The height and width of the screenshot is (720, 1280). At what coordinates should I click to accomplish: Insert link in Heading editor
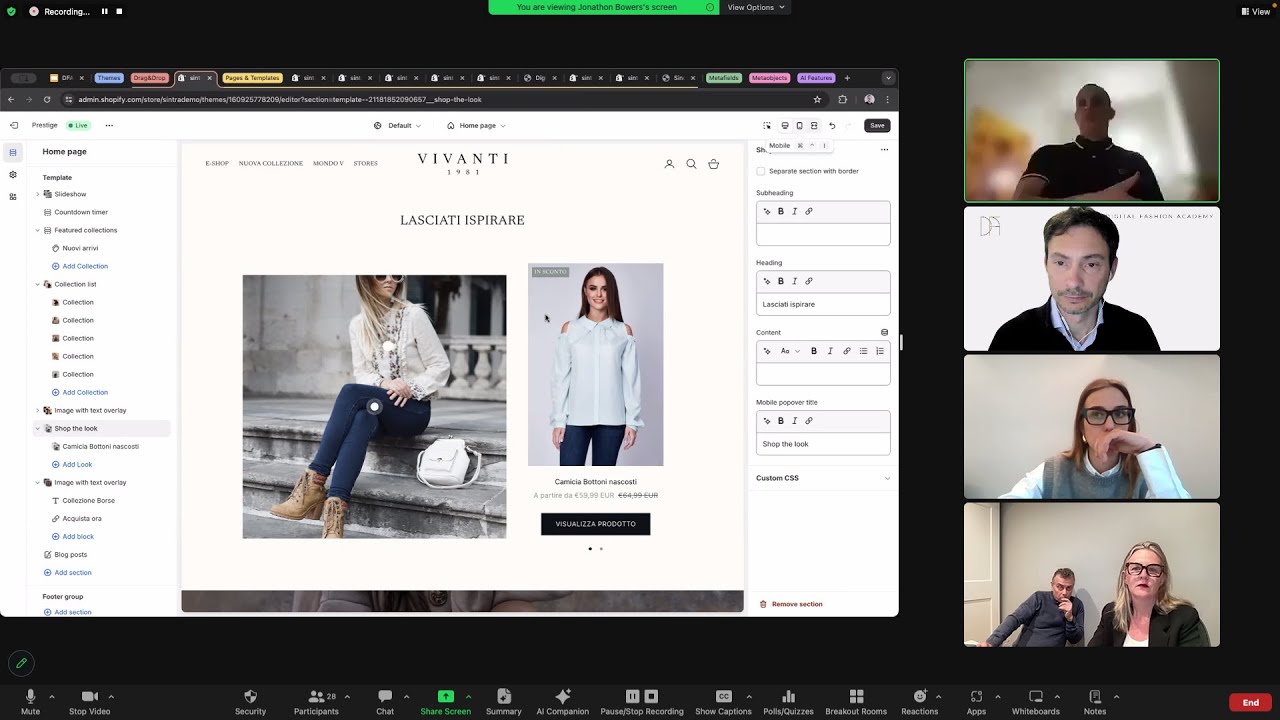point(809,281)
